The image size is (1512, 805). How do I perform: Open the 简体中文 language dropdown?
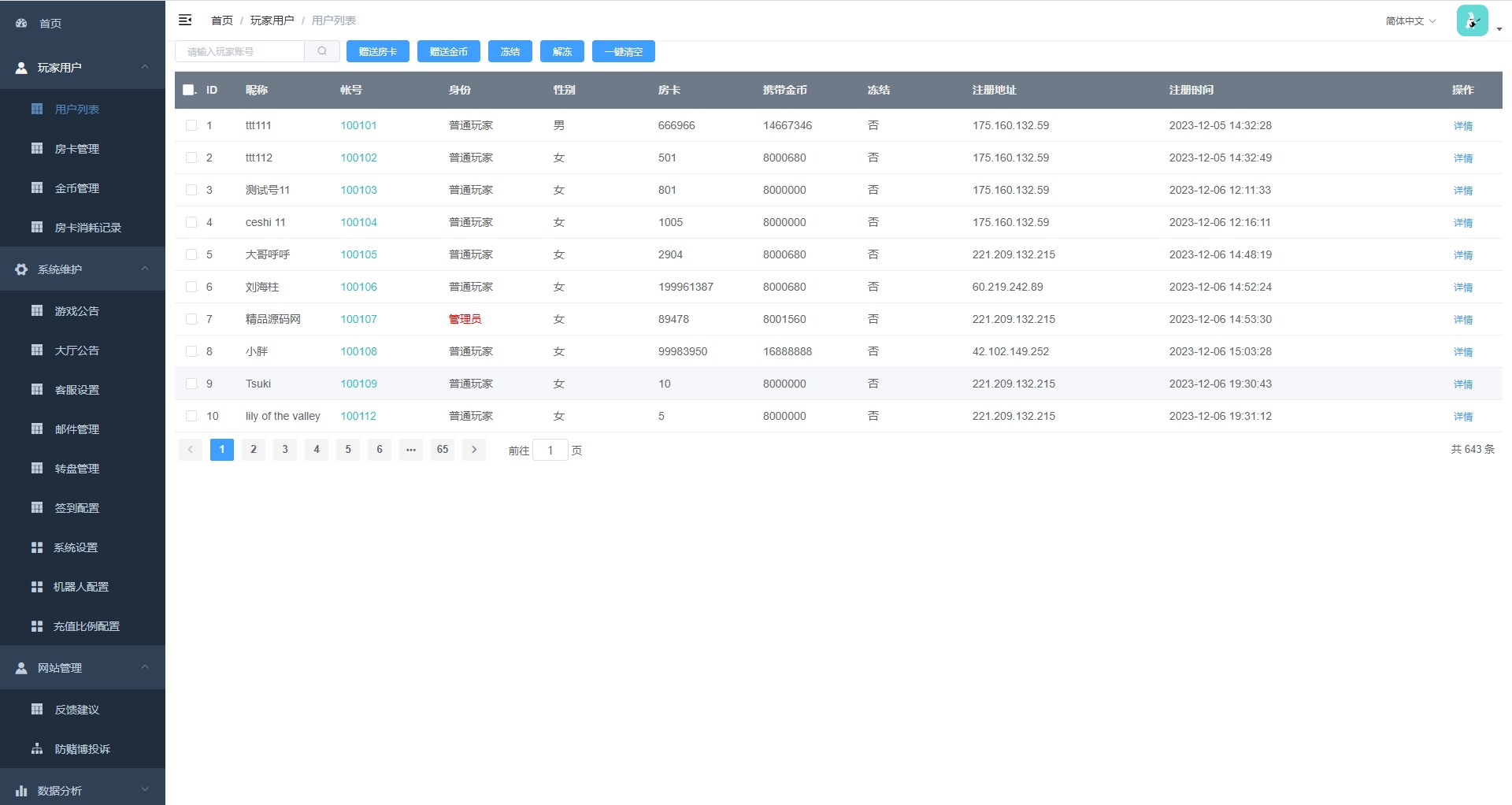pos(1410,21)
